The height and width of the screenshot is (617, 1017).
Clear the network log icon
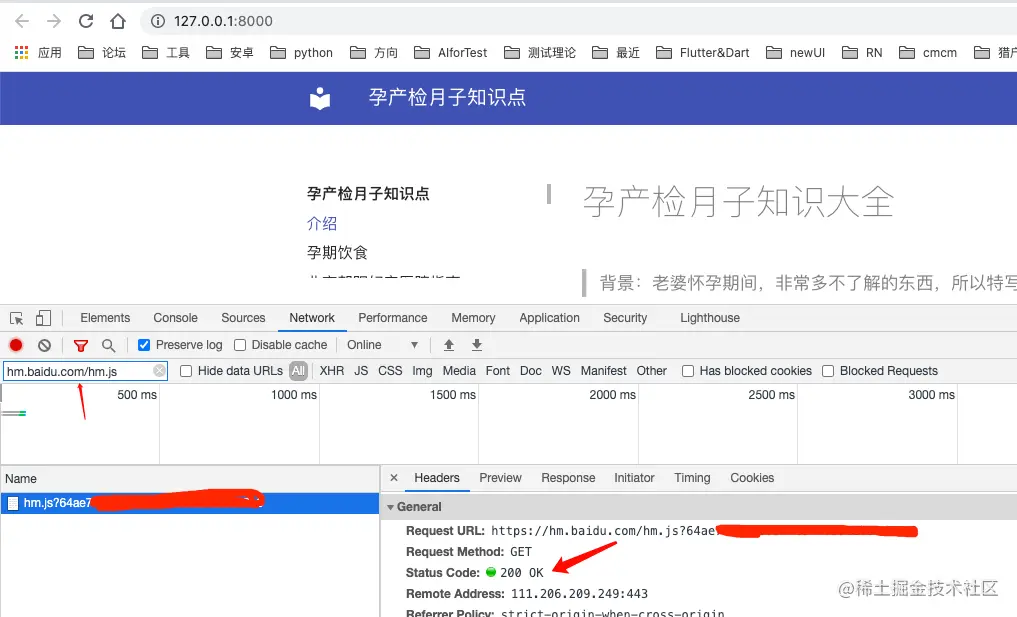pyautogui.click(x=44, y=345)
